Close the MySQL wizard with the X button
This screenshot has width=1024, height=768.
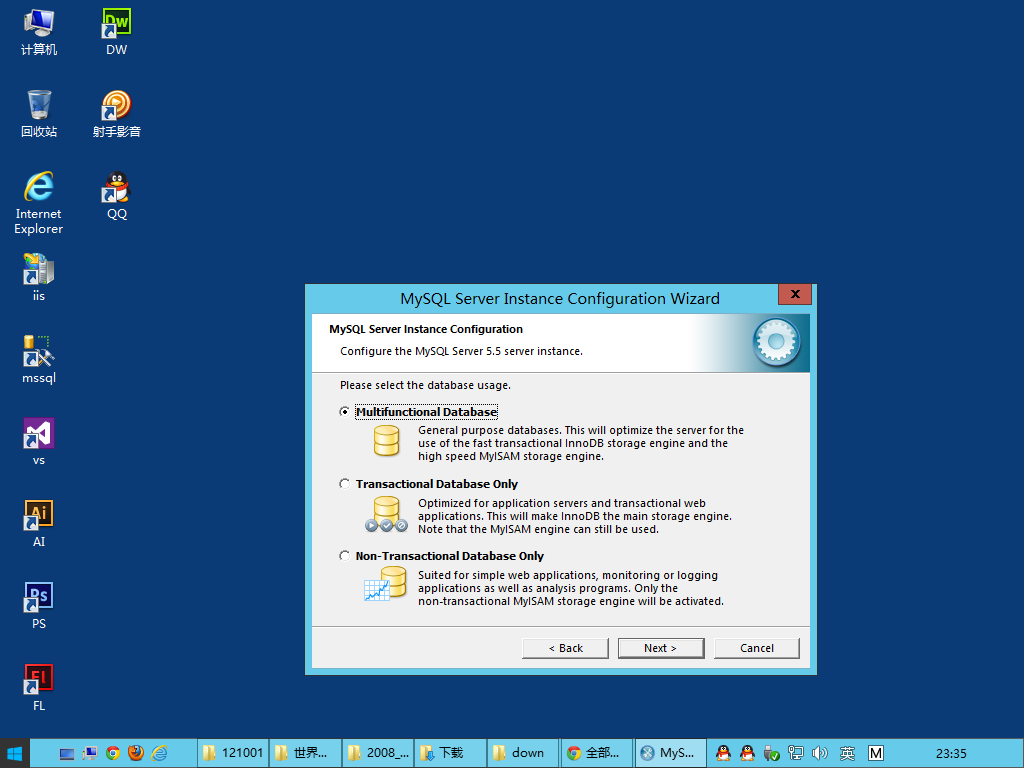(x=795, y=294)
